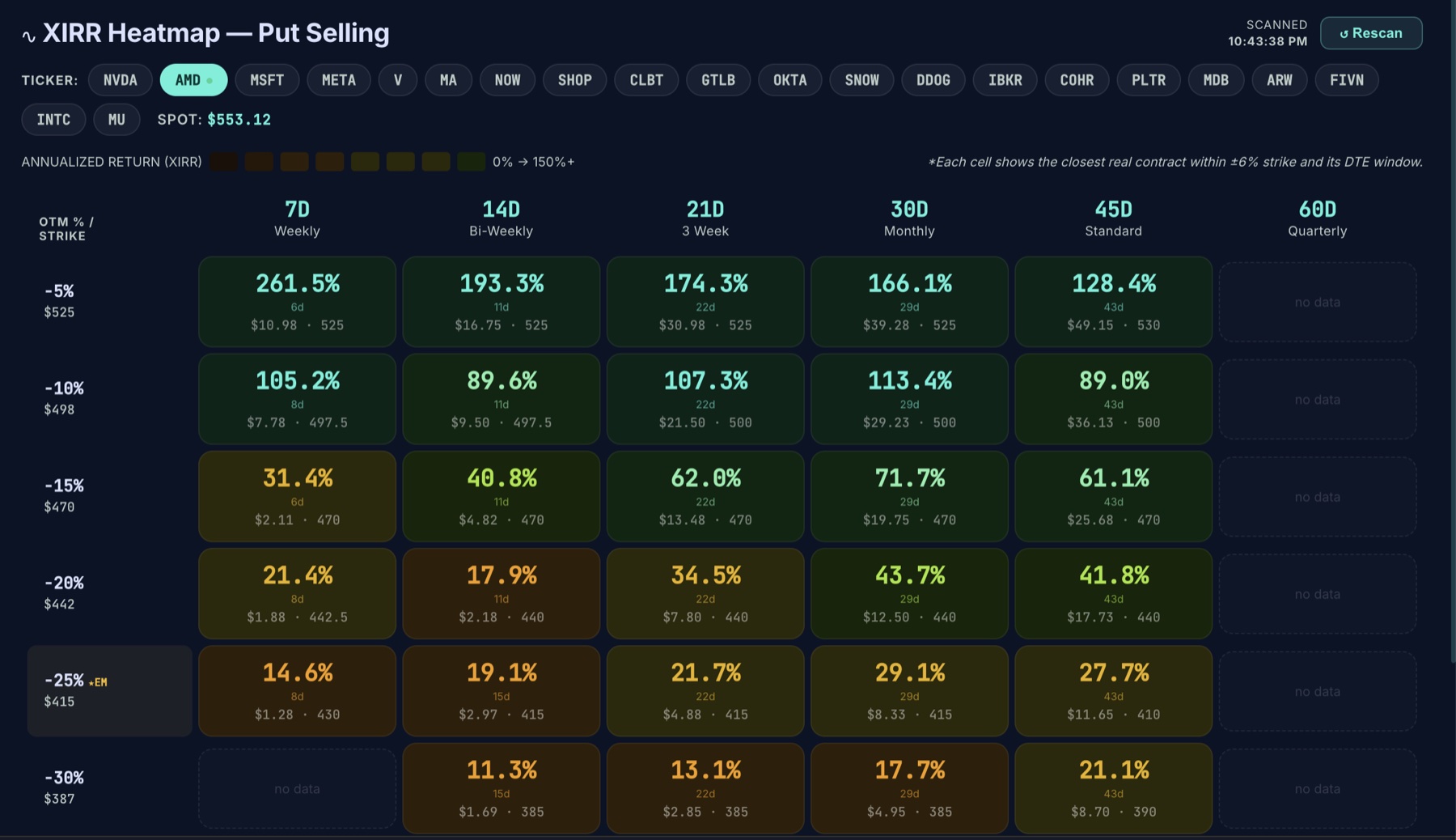
Task: Pick the GTLB ticker chip
Action: [718, 80]
